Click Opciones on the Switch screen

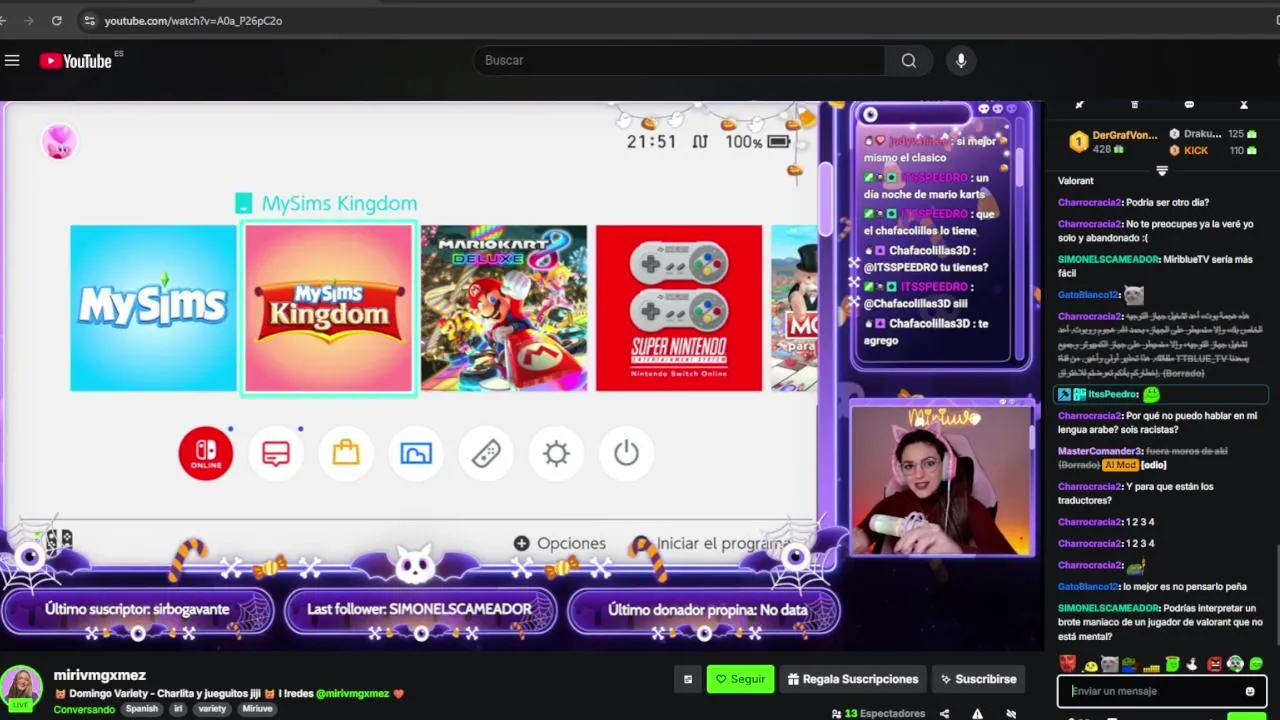(560, 543)
